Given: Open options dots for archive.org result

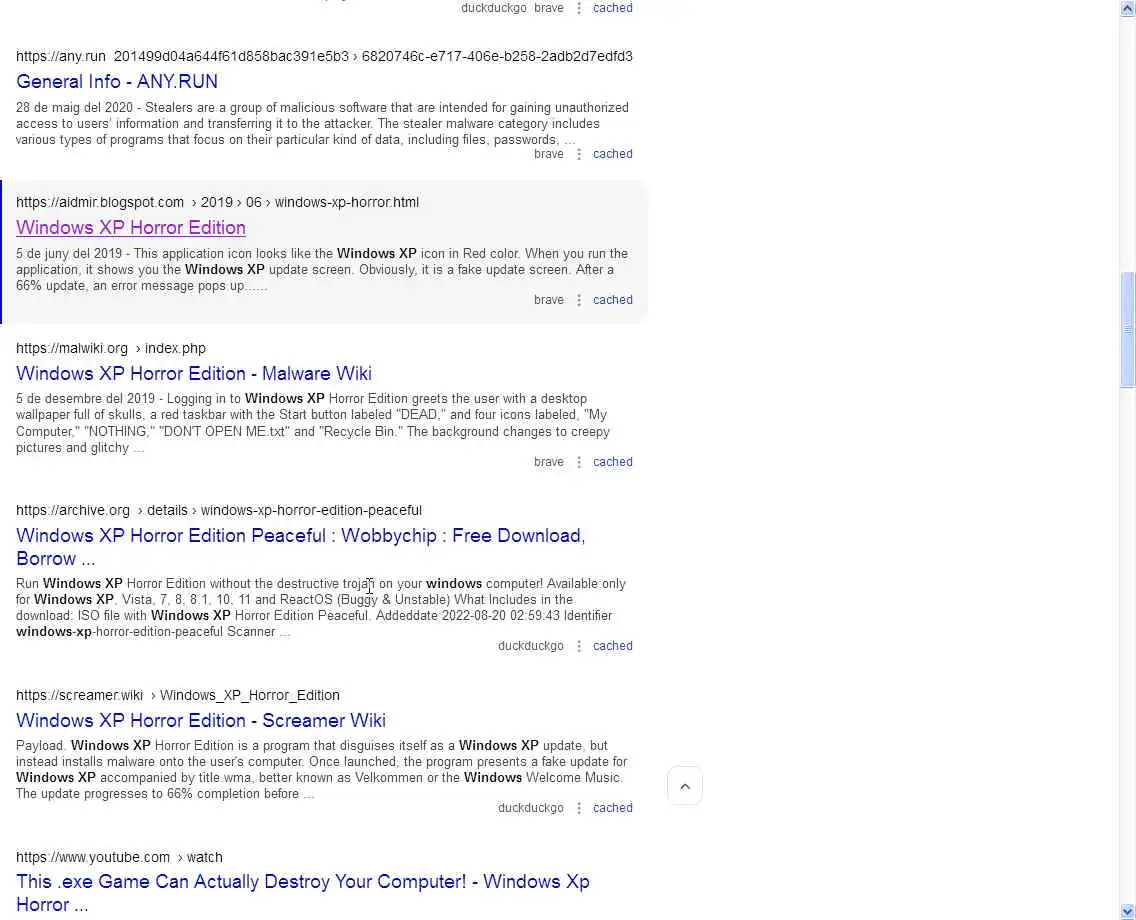Looking at the screenshot, I should pos(578,646).
